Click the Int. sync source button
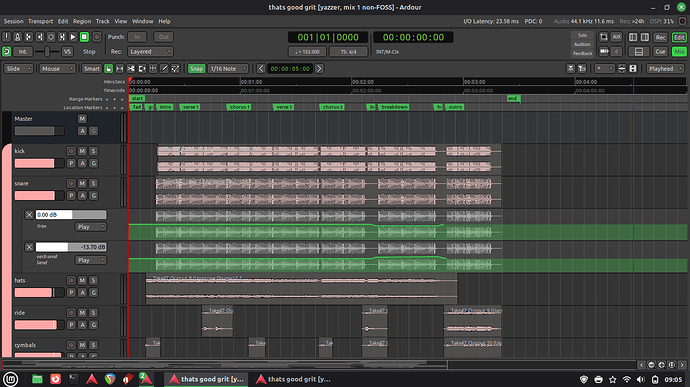This screenshot has height=387, width=690. point(22,52)
